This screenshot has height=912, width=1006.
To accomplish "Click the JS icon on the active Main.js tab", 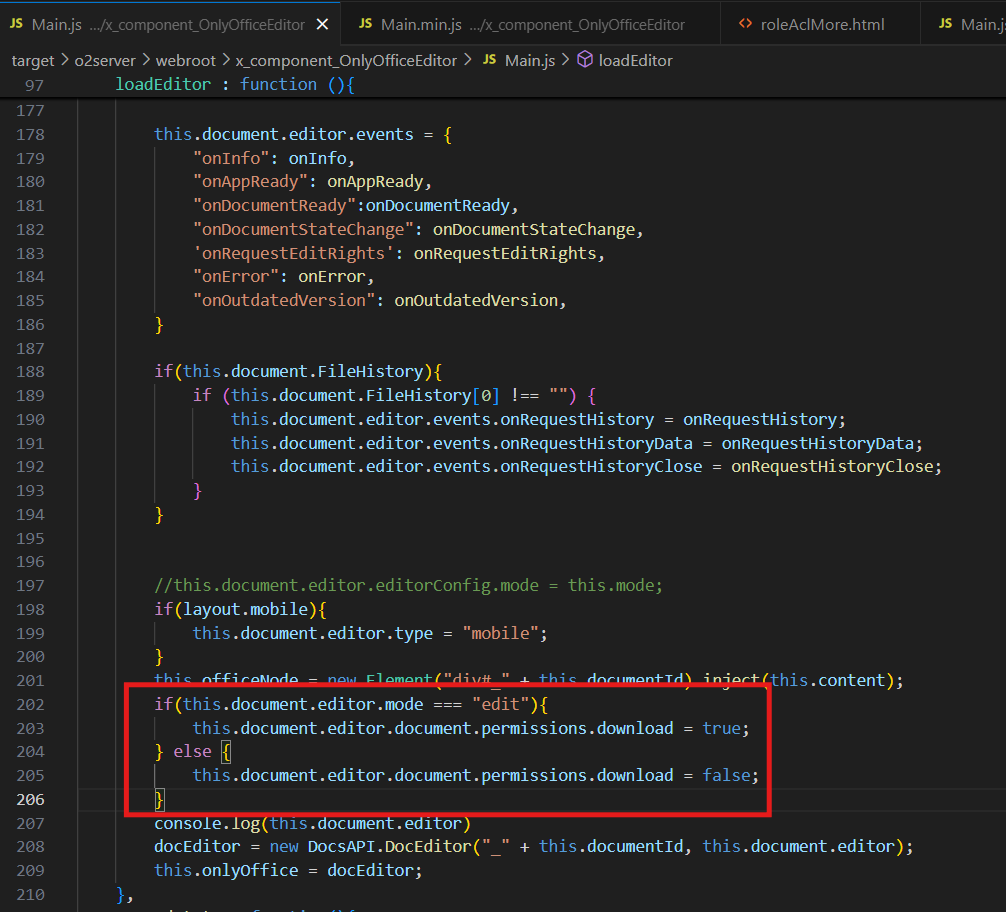I will pos(16,24).
